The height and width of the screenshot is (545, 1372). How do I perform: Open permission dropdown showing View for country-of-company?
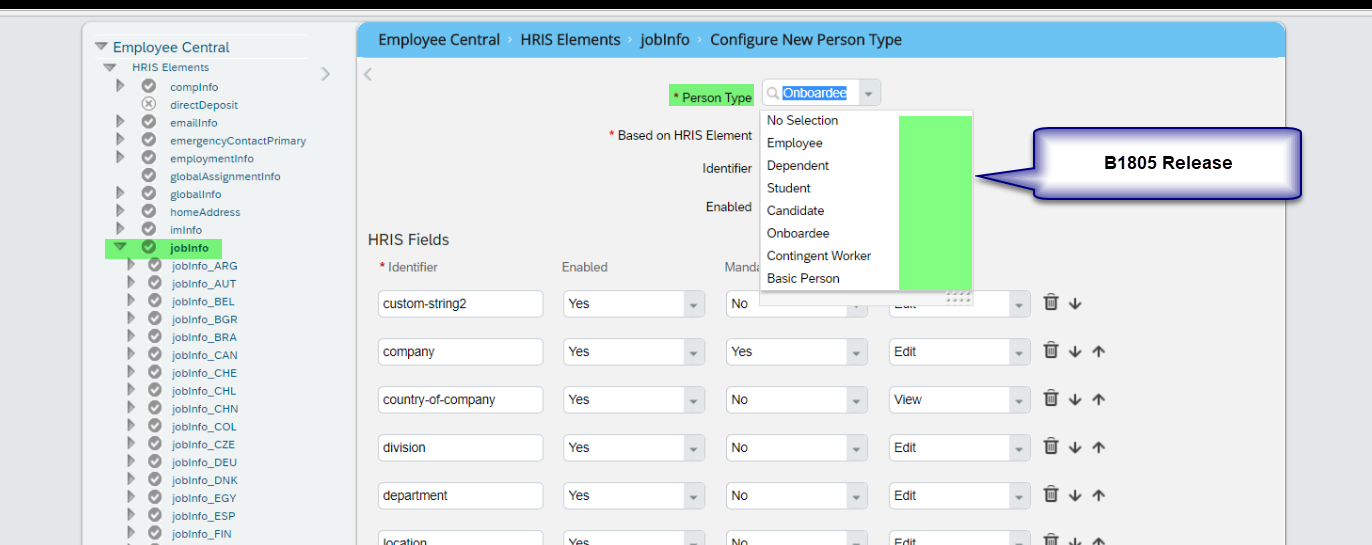coord(1019,400)
